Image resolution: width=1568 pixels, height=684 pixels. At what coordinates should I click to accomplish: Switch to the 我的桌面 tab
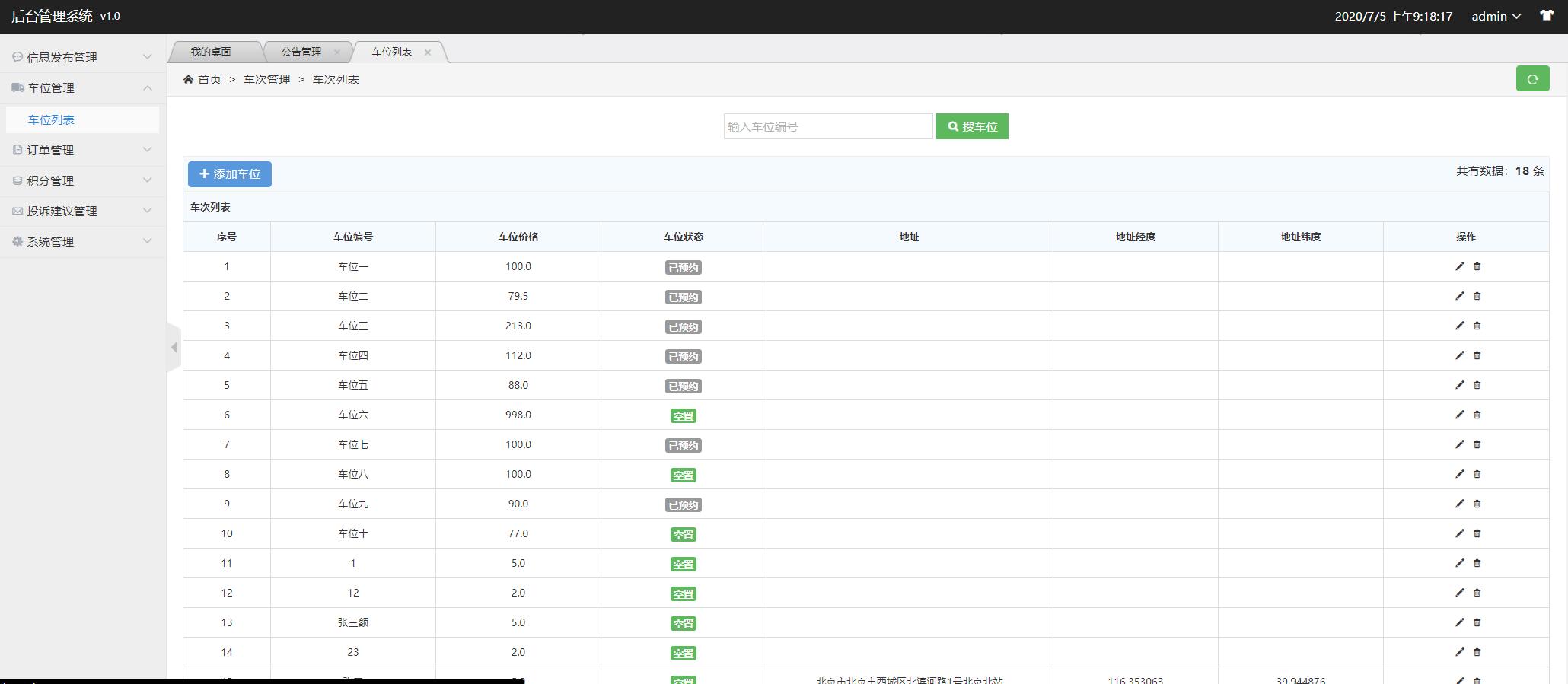coord(211,52)
